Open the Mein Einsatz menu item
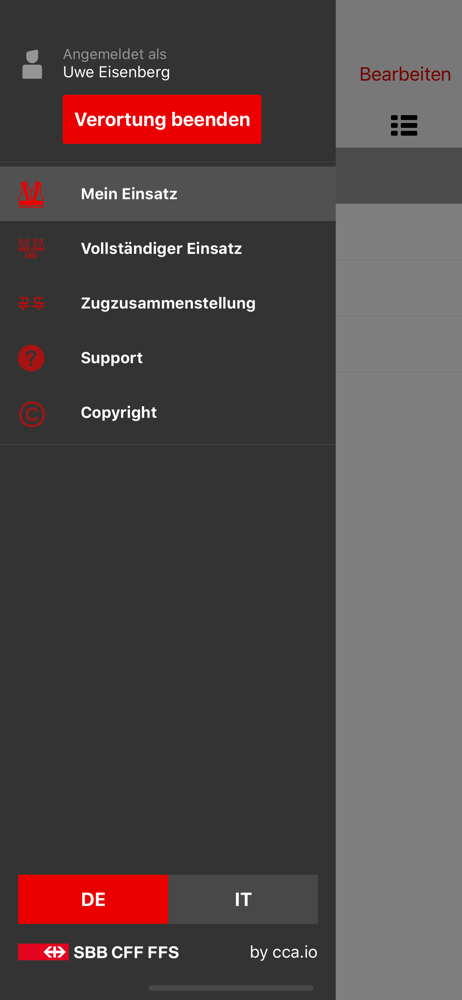Screen dimensions: 462x1000 pos(168,194)
